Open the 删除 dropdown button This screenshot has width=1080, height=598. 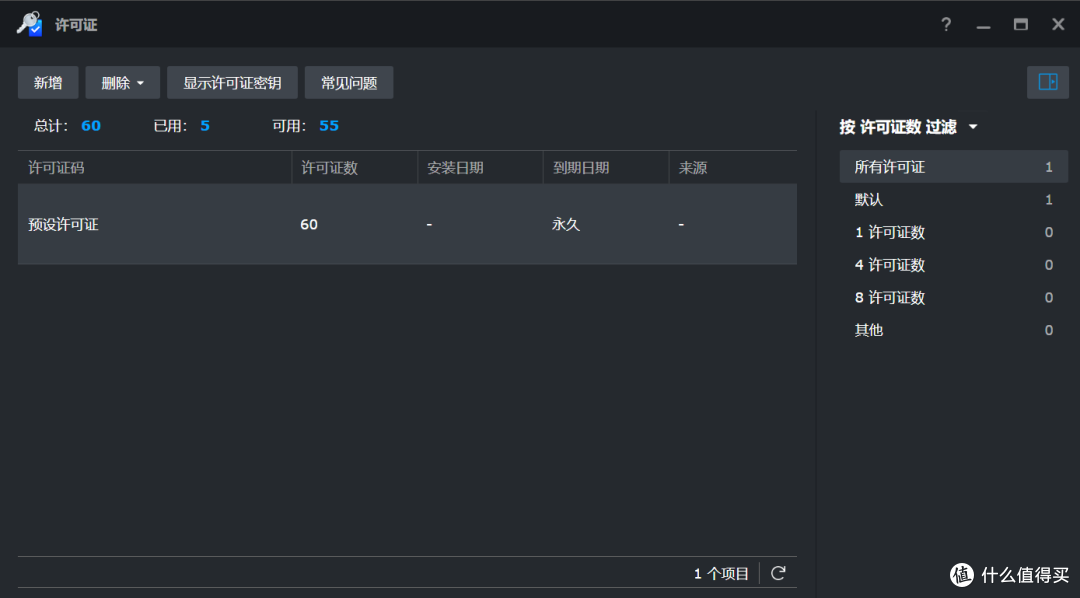coord(123,83)
